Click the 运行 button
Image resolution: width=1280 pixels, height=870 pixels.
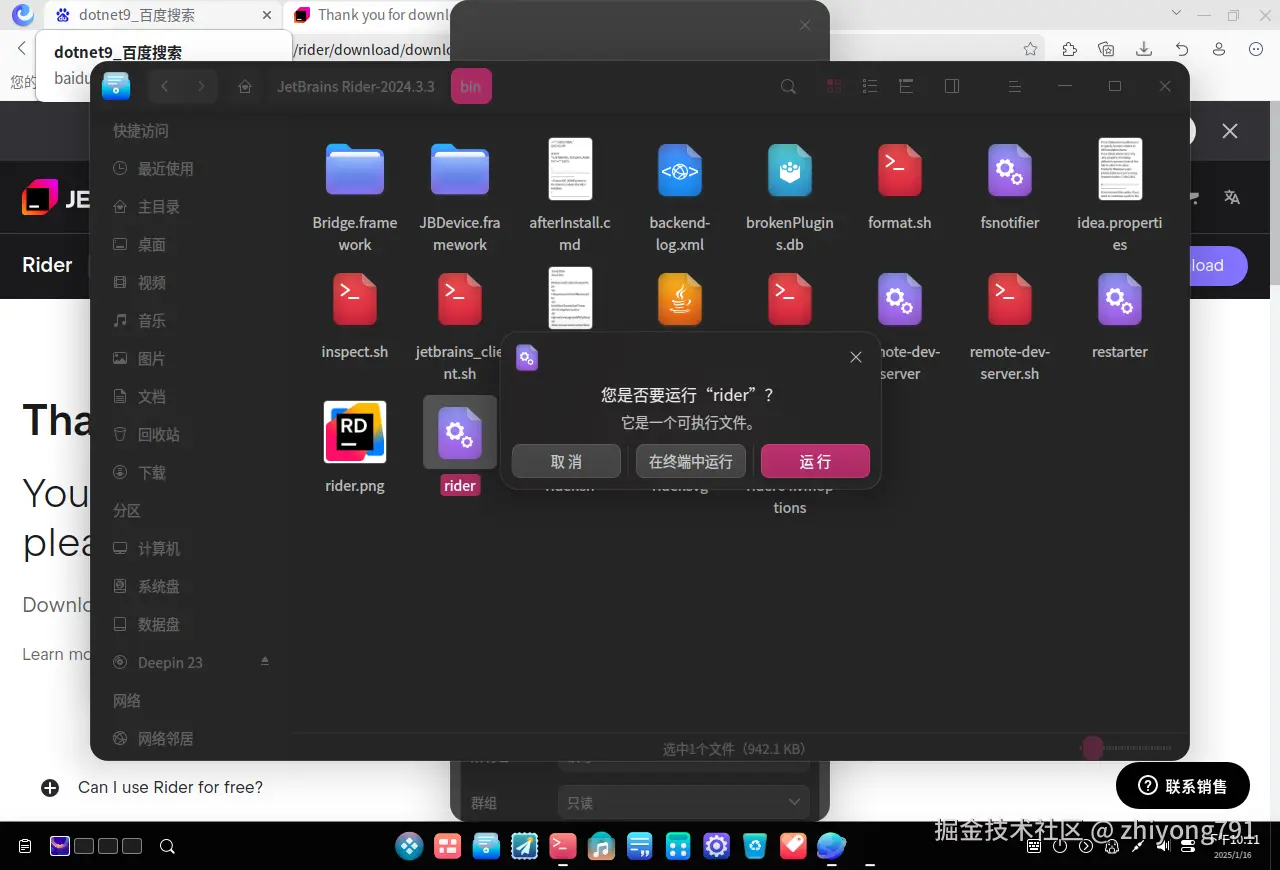point(815,462)
